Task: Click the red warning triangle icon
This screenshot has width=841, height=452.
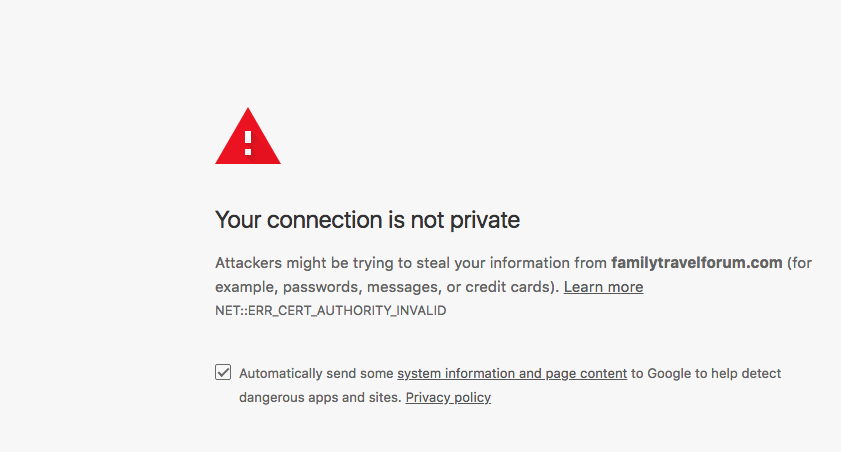Action: 248,136
